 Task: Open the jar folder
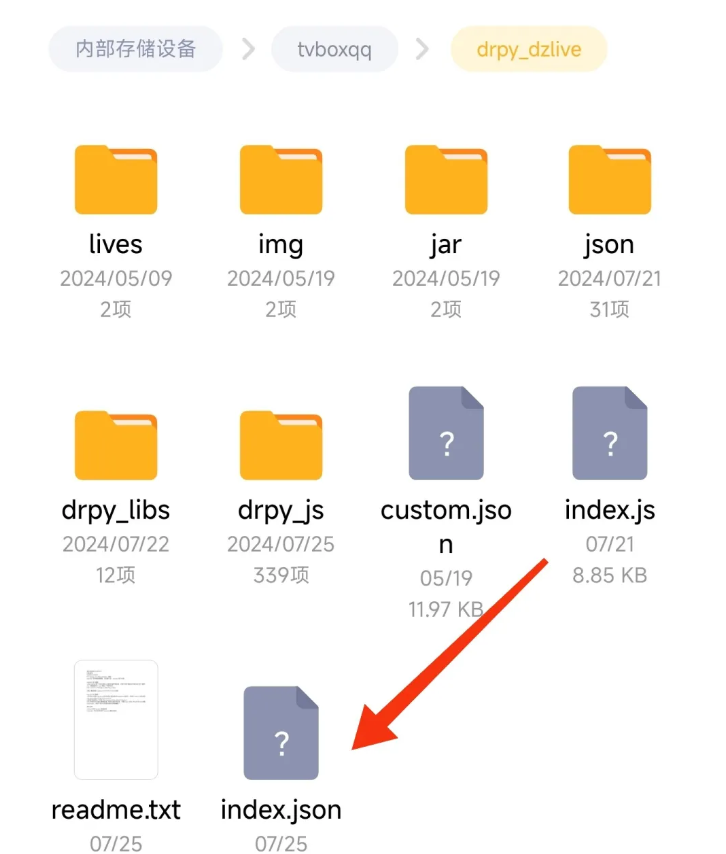(x=446, y=180)
